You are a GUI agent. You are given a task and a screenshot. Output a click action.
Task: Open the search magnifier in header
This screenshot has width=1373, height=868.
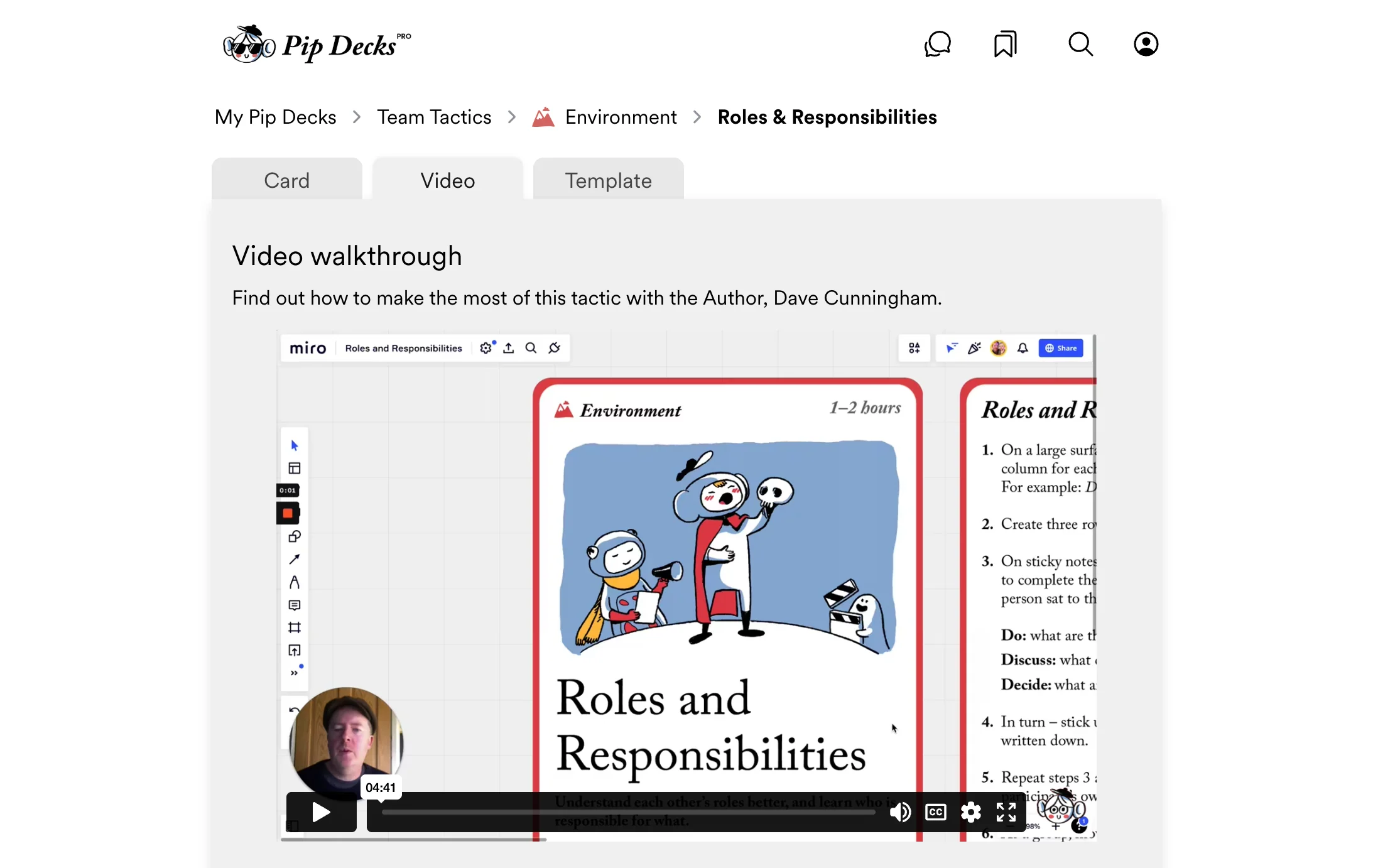tap(1080, 45)
